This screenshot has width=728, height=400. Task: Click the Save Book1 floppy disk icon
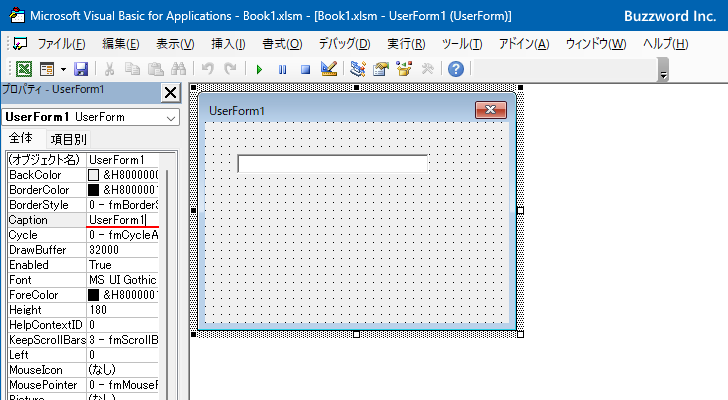[x=81, y=69]
